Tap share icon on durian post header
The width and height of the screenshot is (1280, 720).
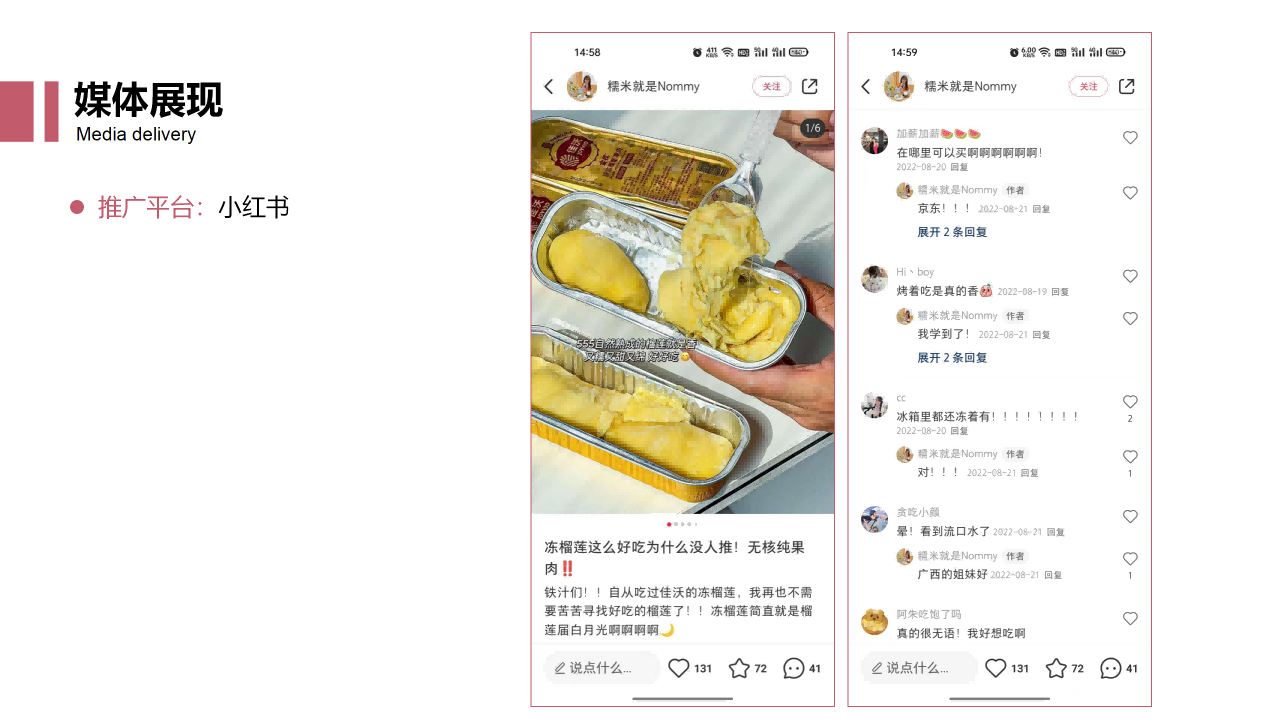[x=810, y=87]
